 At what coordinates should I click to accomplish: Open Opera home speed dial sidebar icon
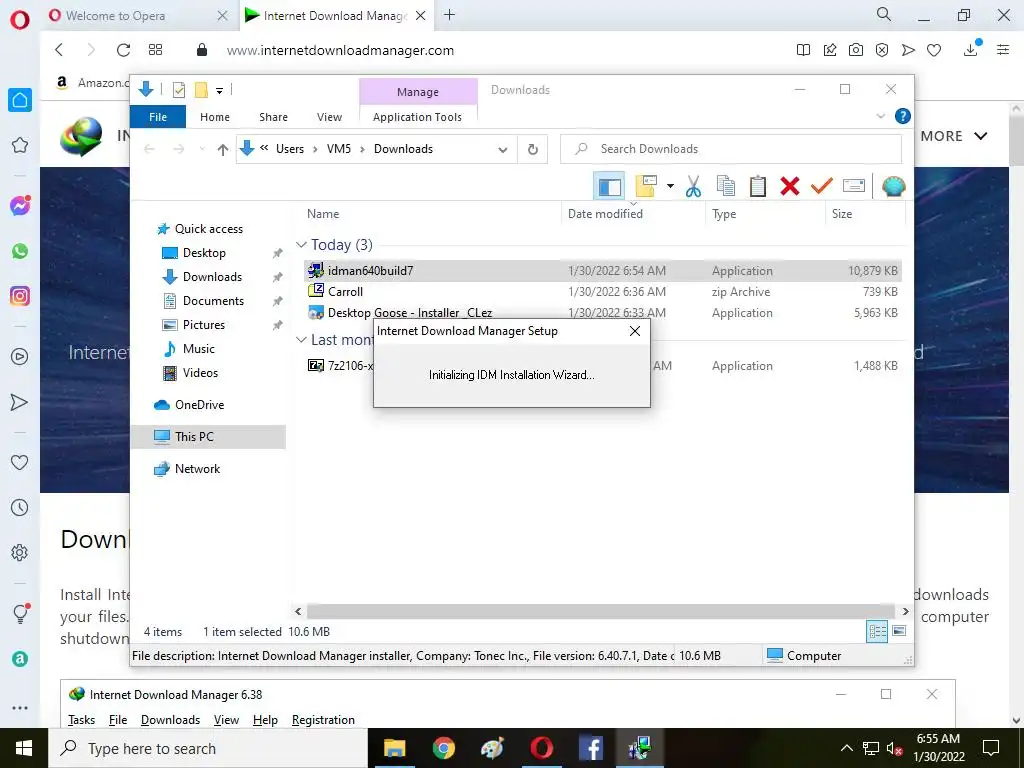point(20,100)
